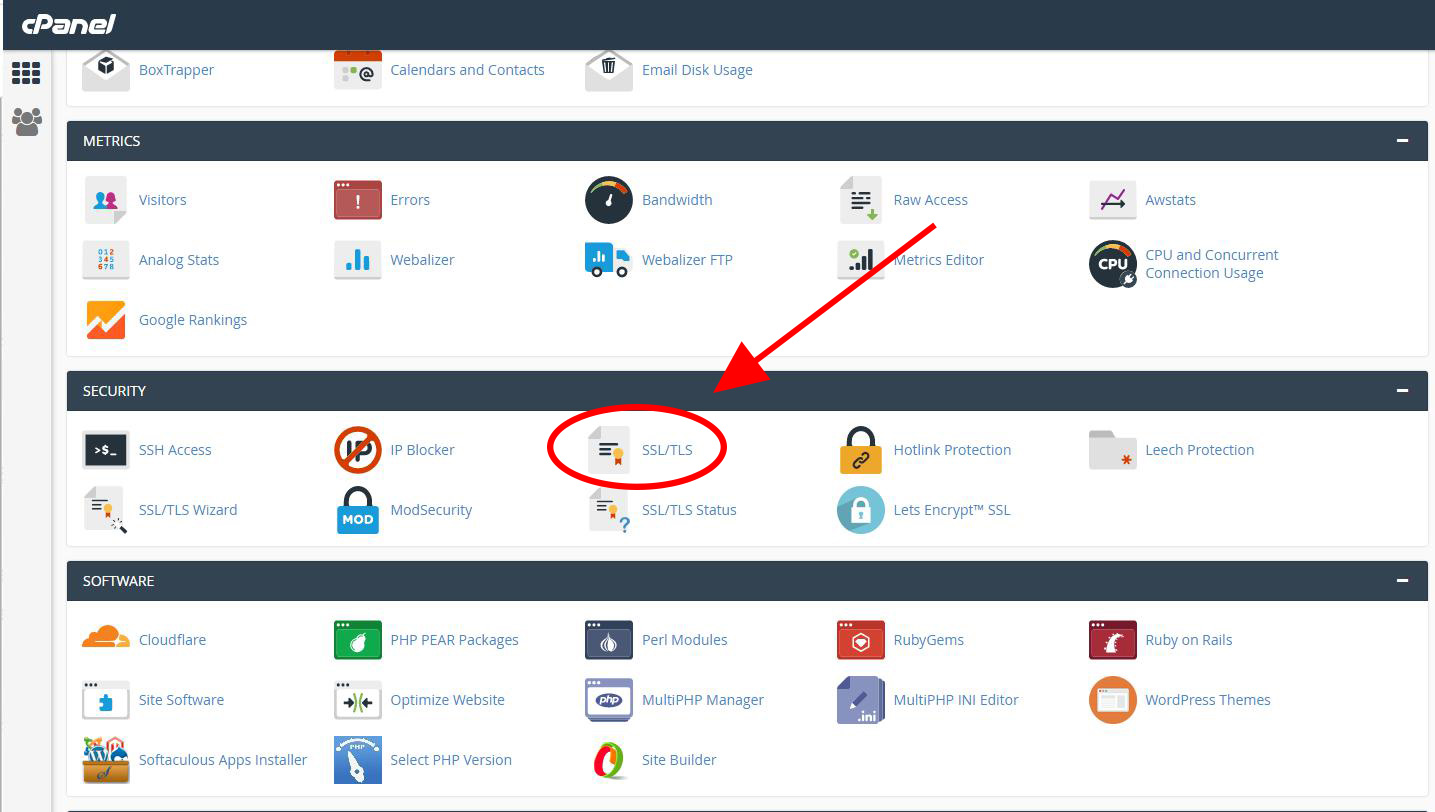Open the Bandwidth gauge icon
1435x812 pixels.
tap(609, 200)
